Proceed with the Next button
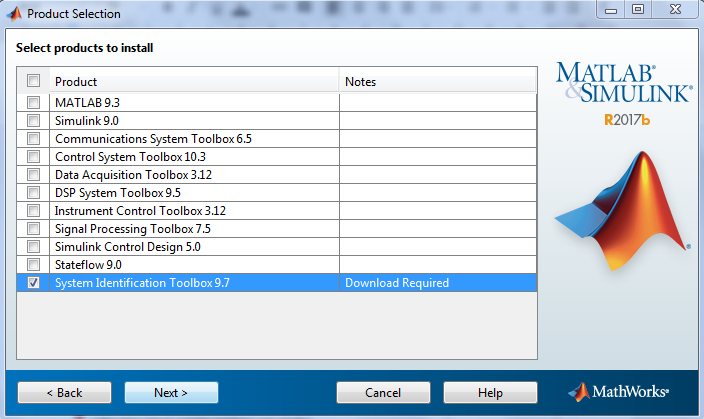 pos(172,393)
